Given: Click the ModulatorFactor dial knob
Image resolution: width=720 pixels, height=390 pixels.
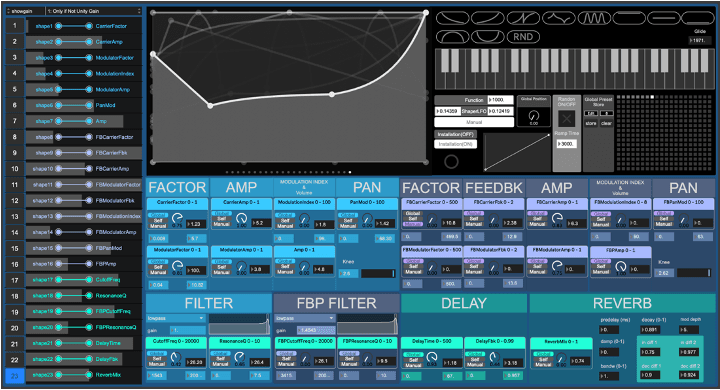Looking at the screenshot, I should pyautogui.click(x=177, y=266).
